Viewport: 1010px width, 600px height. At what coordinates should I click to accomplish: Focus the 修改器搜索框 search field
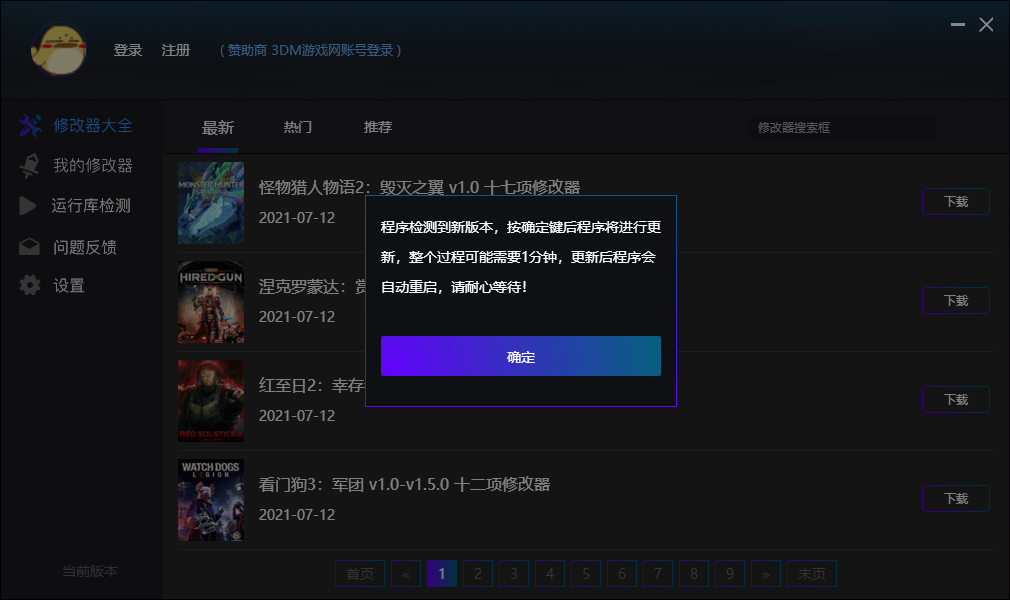coord(843,128)
